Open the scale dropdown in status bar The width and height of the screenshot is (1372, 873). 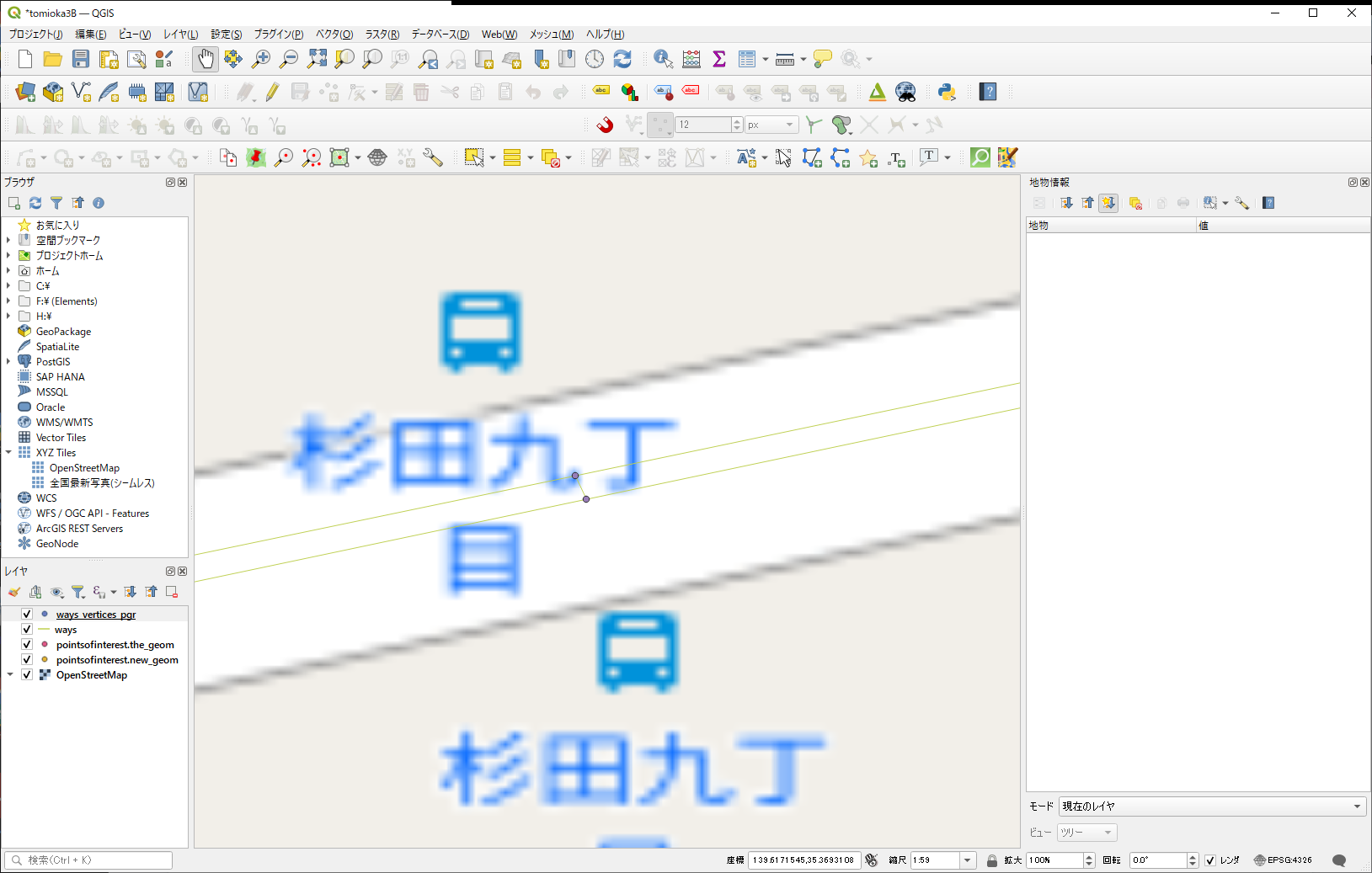pos(968,860)
